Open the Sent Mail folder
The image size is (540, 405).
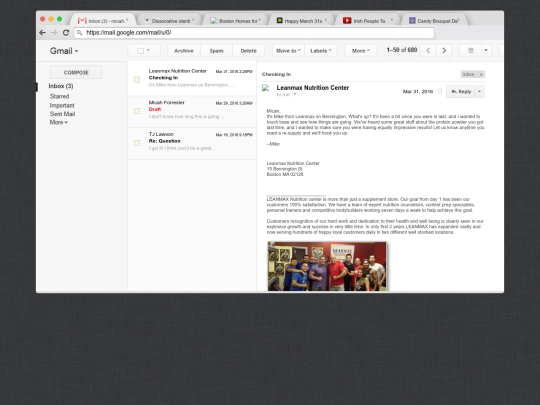pyautogui.click(x=62, y=114)
